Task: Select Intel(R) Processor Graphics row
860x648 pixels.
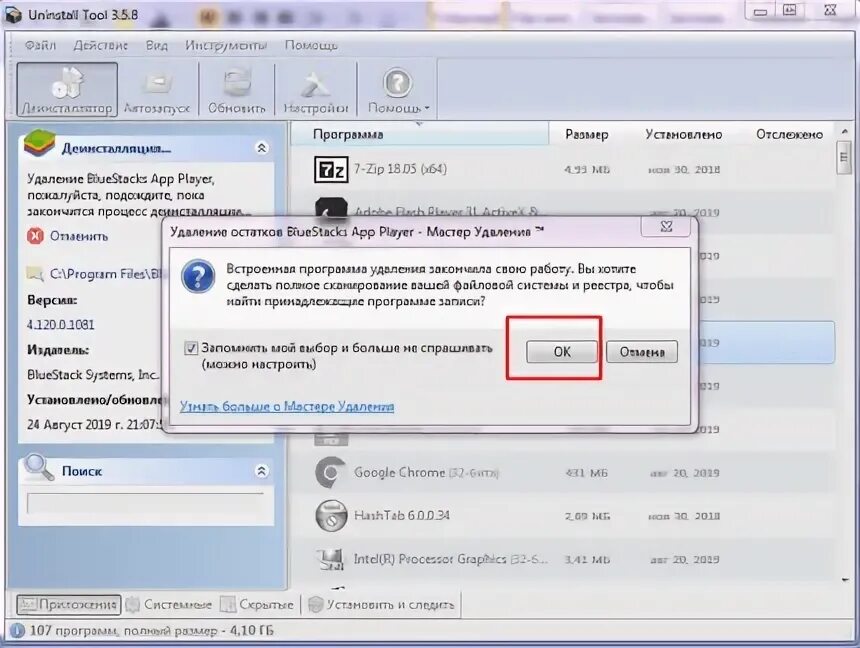Action: 562,559
